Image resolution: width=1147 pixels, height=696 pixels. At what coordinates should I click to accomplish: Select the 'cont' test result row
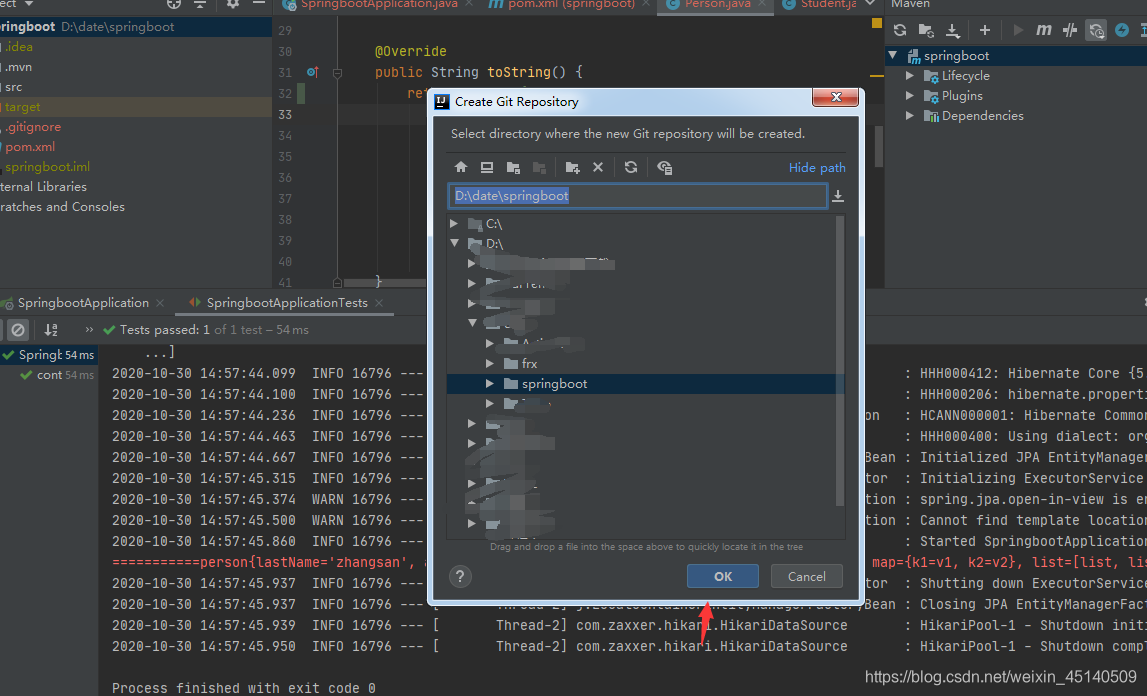tap(49, 375)
